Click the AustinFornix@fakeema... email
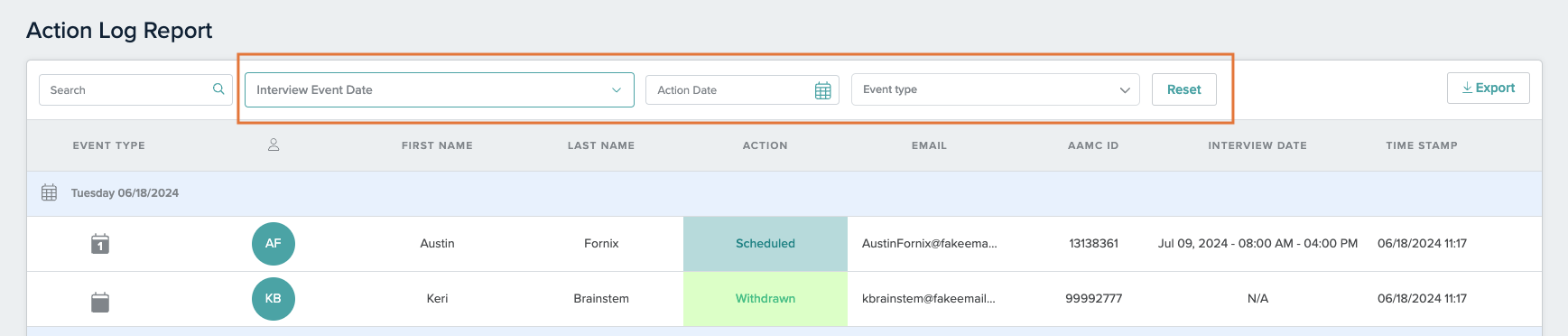 click(x=930, y=244)
